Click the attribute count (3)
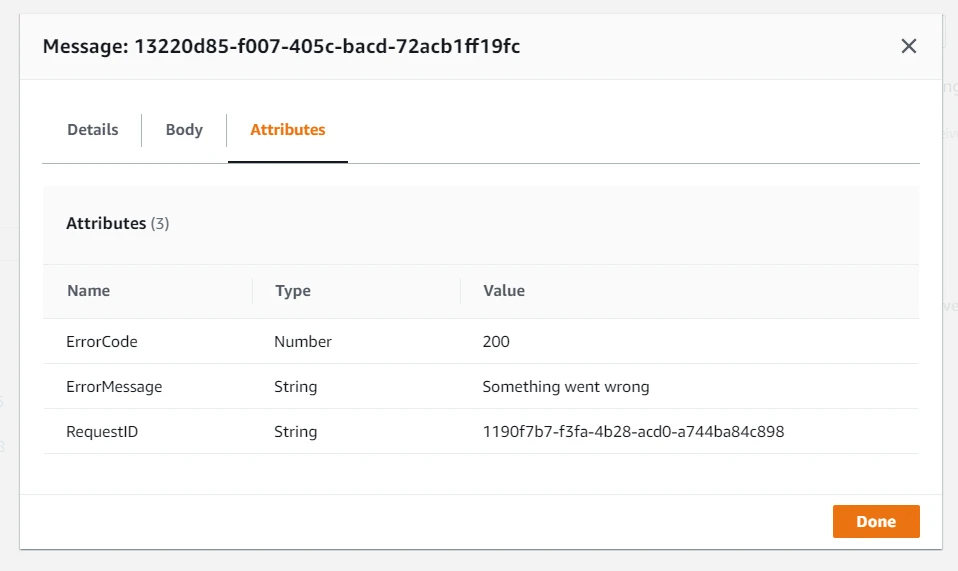The width and height of the screenshot is (958, 571). pos(160,224)
